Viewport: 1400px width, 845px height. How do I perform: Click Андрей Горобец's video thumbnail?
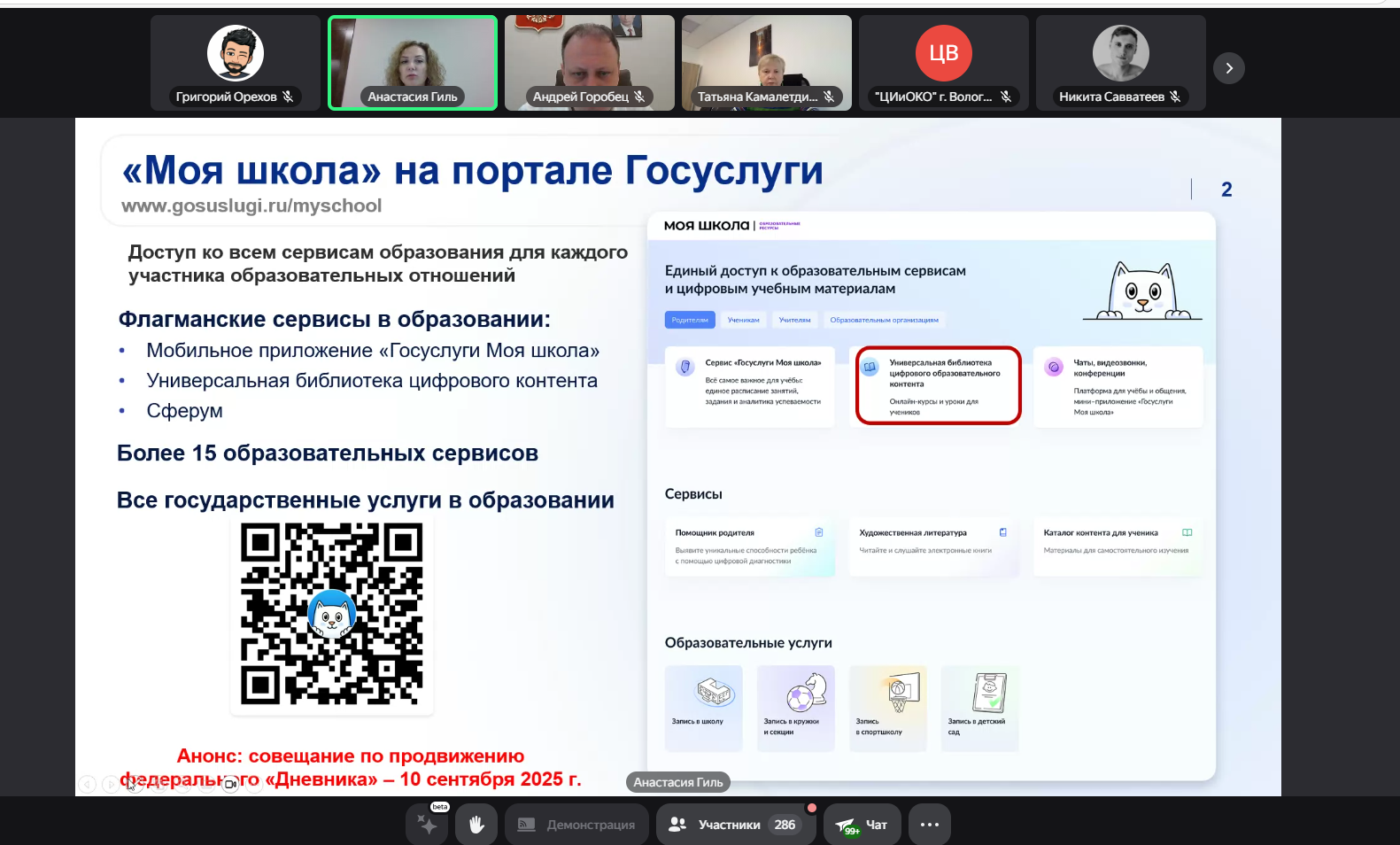pyautogui.click(x=590, y=63)
